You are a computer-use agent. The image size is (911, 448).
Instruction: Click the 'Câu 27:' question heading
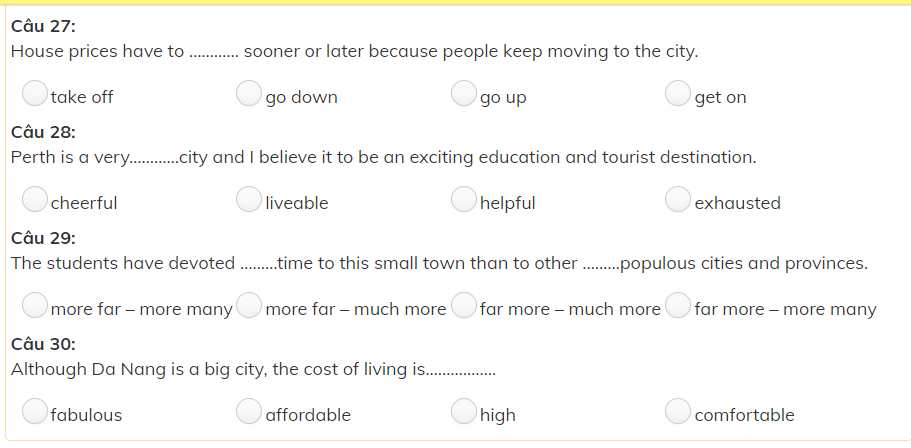point(43,26)
